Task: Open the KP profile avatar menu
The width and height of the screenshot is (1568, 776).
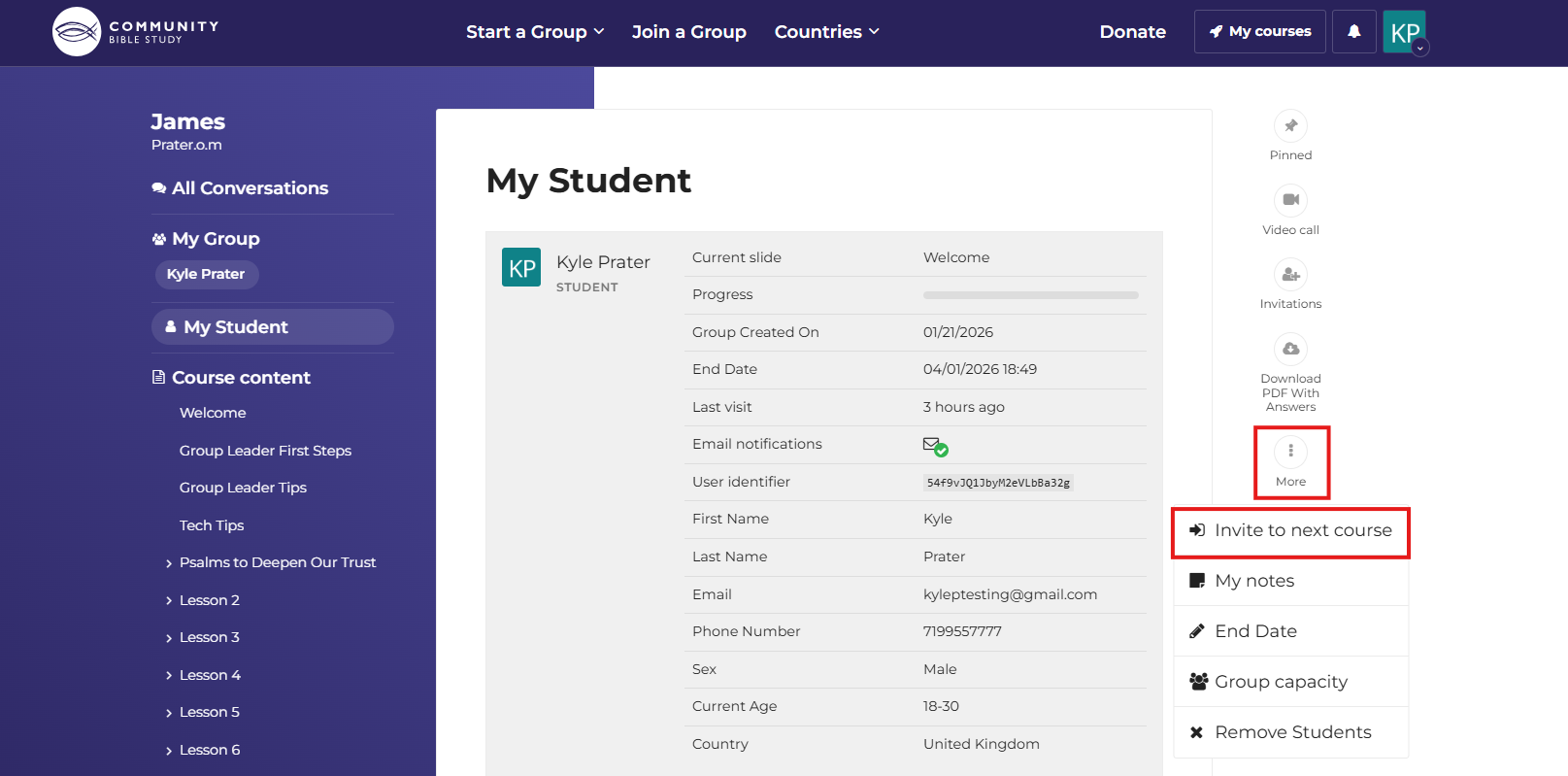Action: (1404, 32)
